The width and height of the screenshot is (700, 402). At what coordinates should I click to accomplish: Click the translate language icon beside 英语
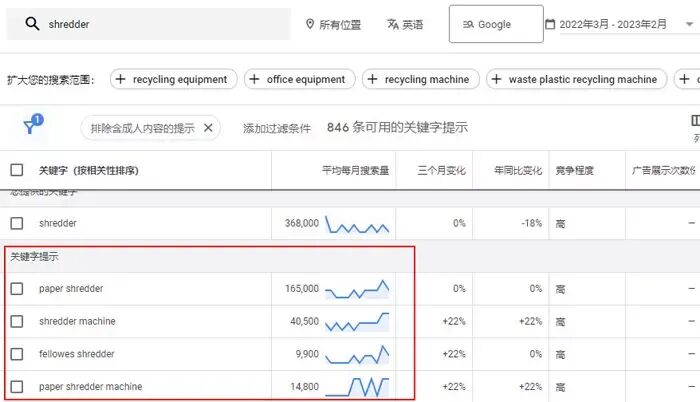point(391,24)
